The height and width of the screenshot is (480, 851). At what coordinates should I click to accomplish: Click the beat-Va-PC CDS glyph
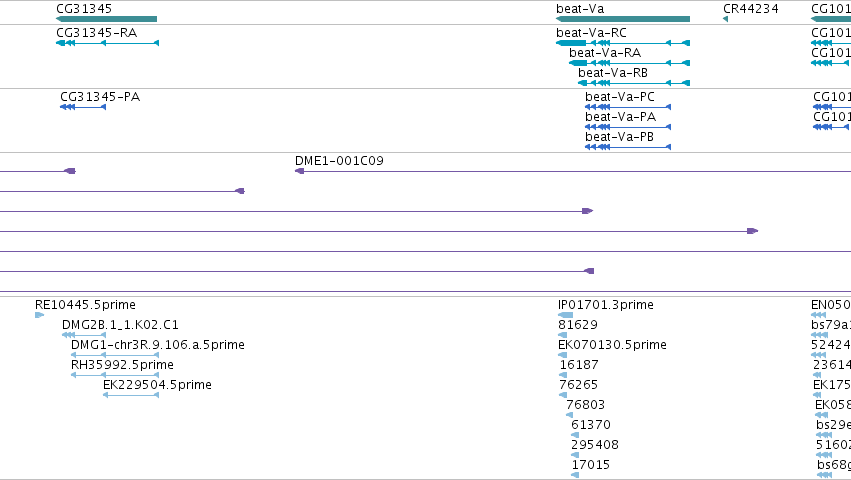[628, 107]
